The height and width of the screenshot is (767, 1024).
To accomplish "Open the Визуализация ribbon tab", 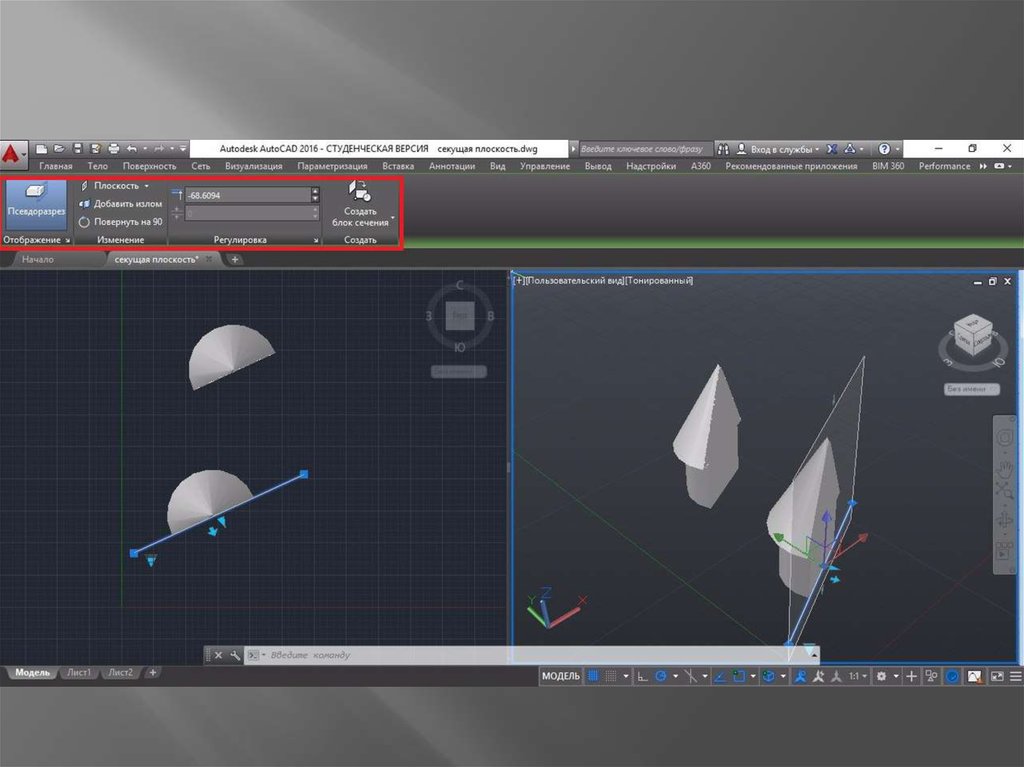I will (253, 166).
